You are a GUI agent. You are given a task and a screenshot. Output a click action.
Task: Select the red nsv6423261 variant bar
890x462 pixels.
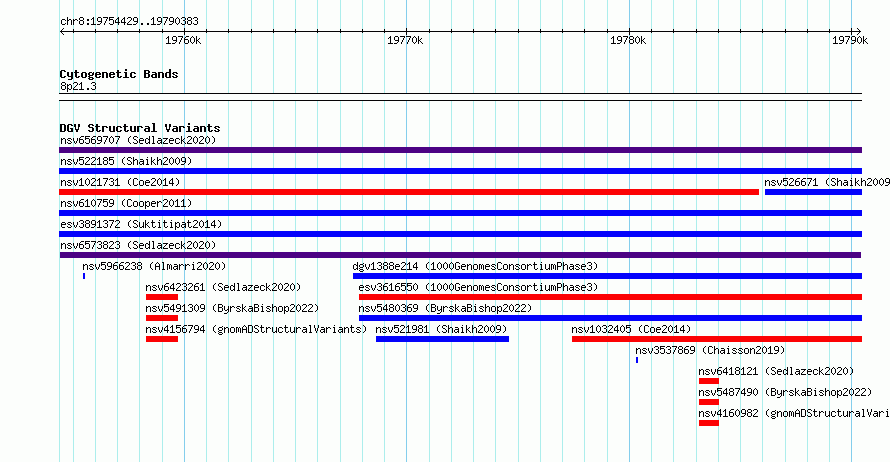tap(162, 297)
